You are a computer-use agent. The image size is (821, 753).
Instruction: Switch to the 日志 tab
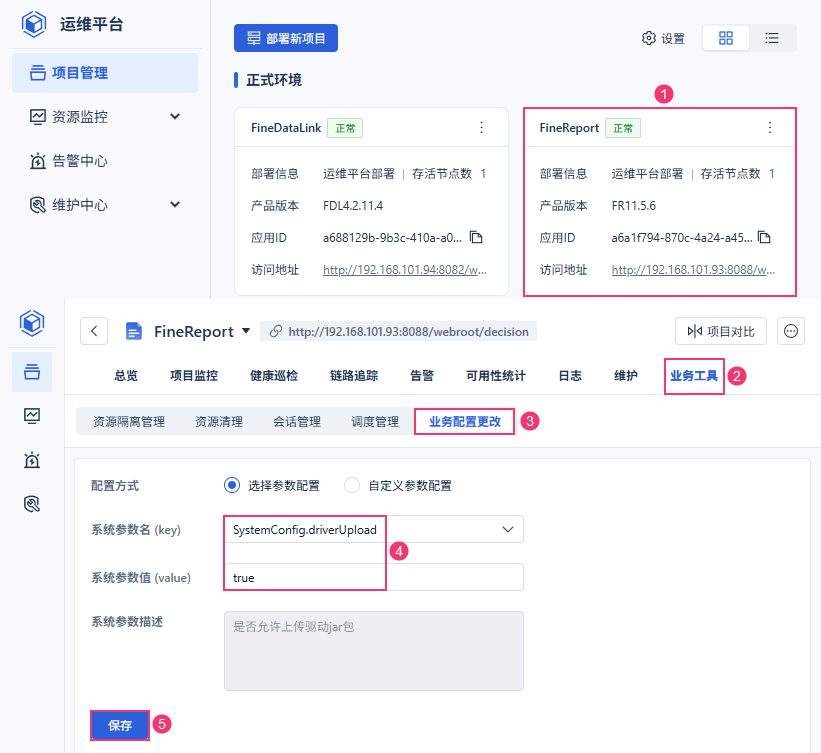570,375
